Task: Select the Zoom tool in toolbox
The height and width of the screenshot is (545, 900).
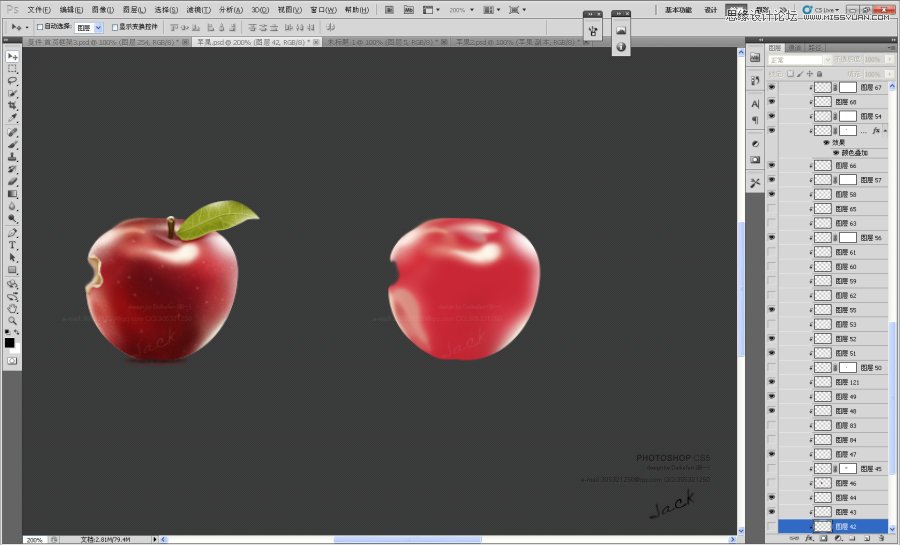Action: [x=12, y=321]
